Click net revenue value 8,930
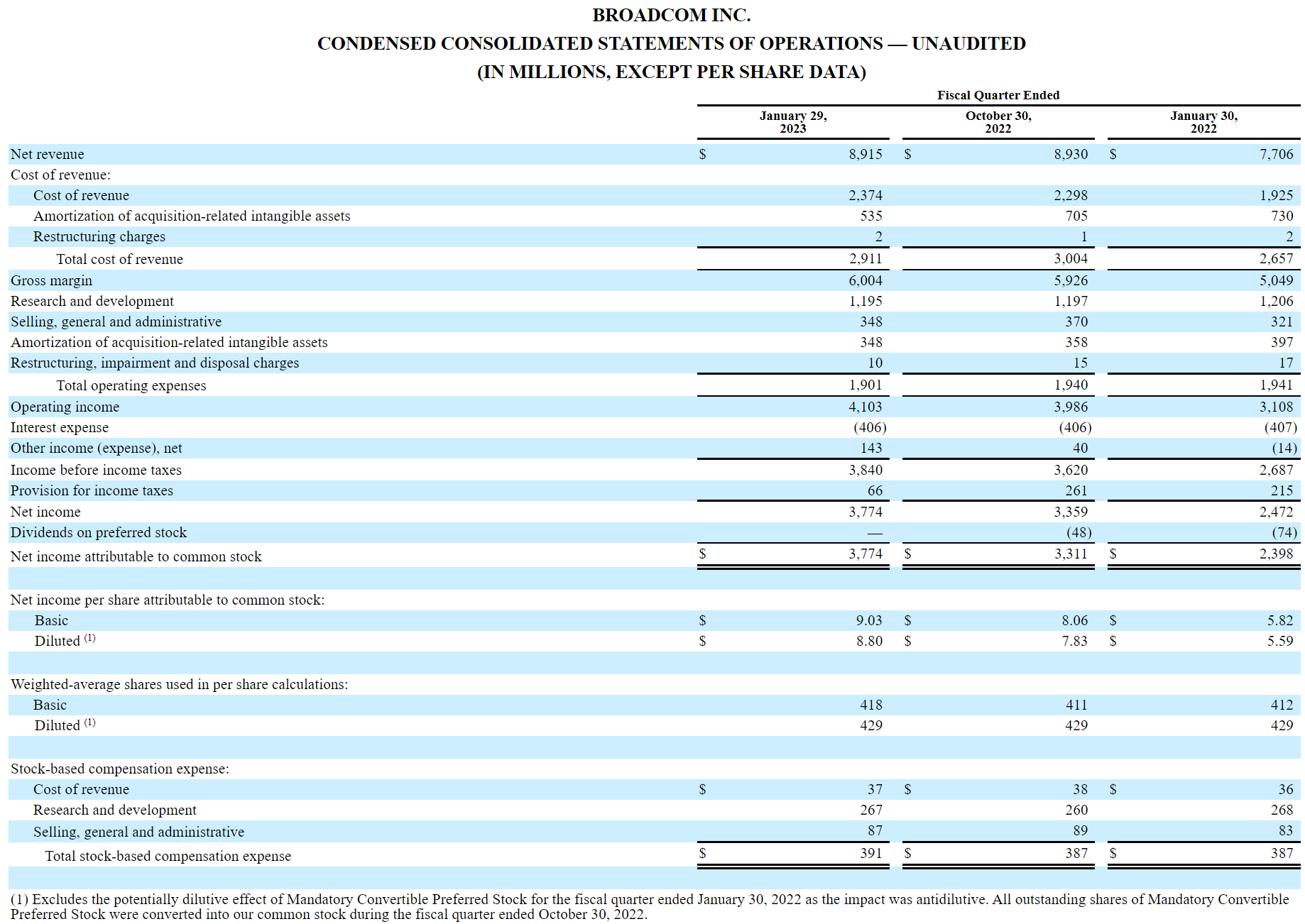 pyautogui.click(x=1070, y=154)
